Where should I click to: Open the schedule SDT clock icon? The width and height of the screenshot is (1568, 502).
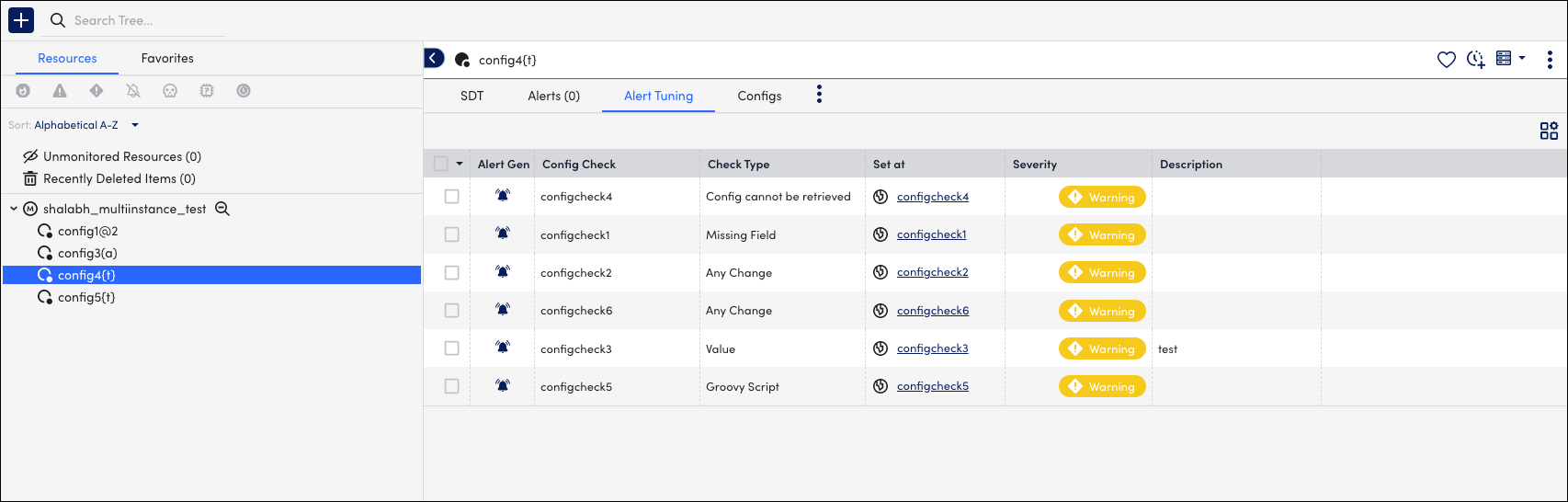point(1475,60)
